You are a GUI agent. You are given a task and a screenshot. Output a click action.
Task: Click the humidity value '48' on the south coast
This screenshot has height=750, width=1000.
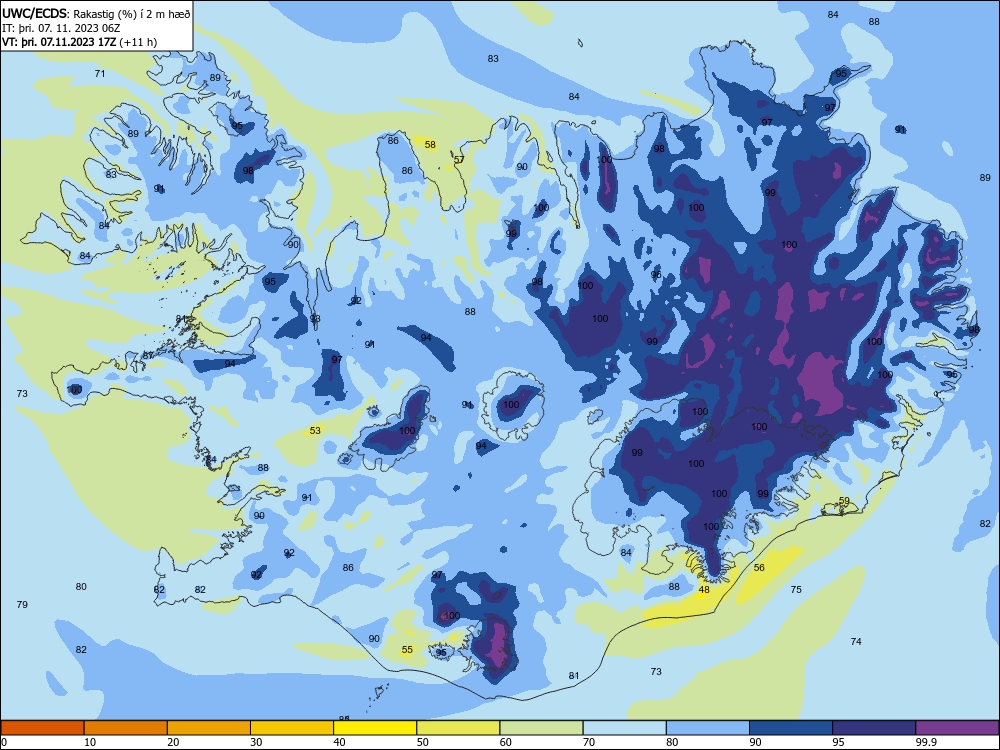(x=704, y=590)
